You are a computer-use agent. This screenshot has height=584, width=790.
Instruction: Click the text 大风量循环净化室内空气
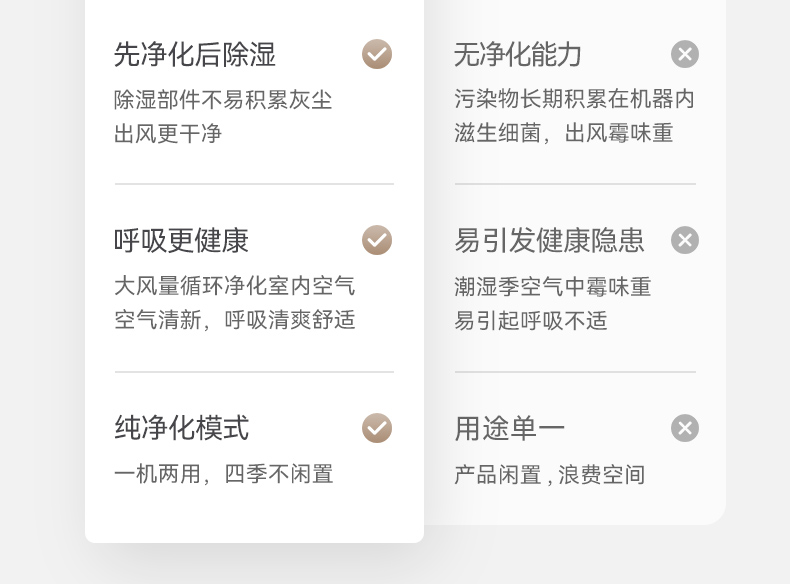coord(234,287)
